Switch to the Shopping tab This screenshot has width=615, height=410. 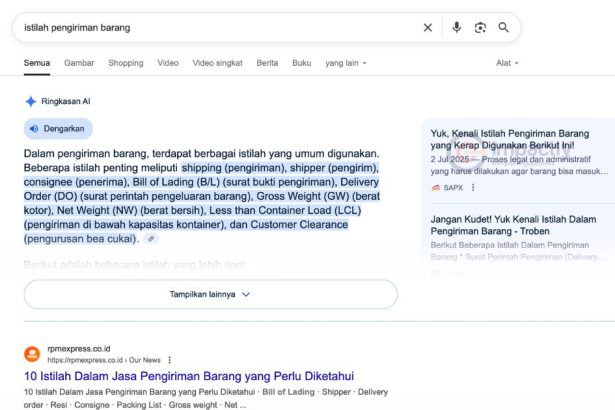[126, 63]
